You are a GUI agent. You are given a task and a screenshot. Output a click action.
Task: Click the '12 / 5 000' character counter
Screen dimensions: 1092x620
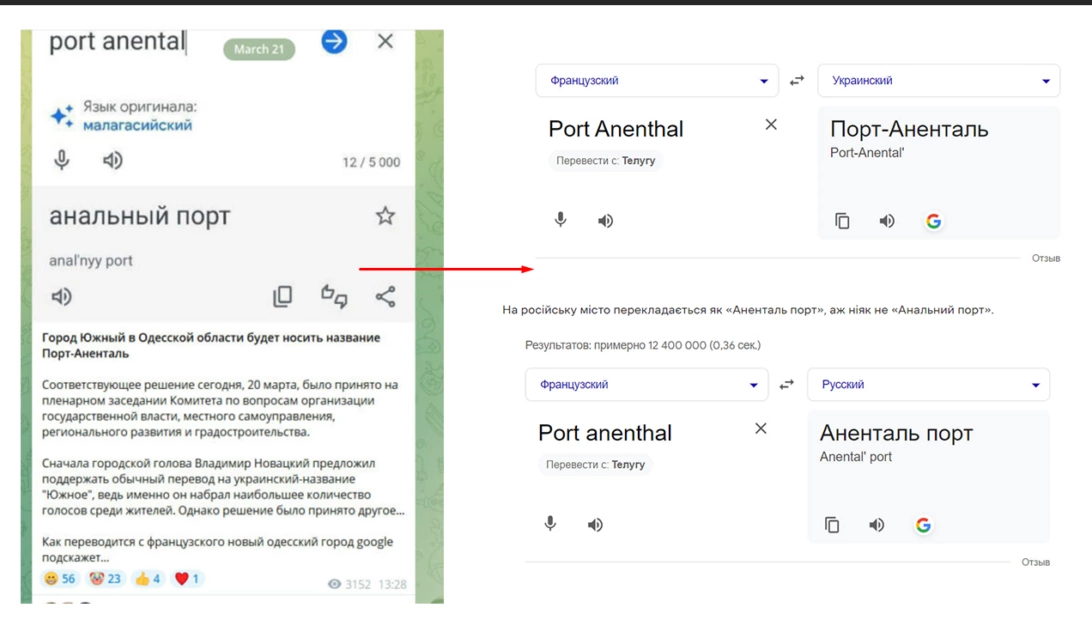point(371,162)
